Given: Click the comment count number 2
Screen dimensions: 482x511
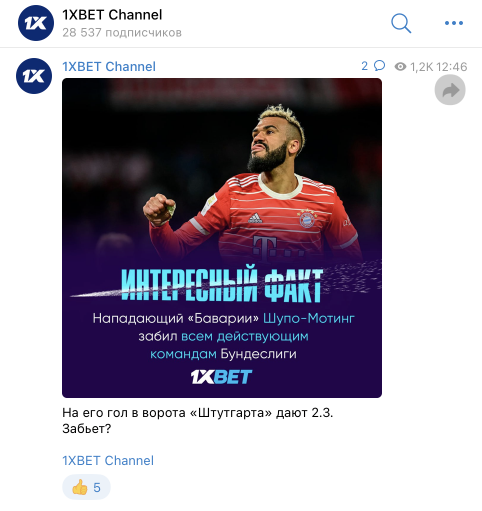Looking at the screenshot, I should pyautogui.click(x=365, y=66).
